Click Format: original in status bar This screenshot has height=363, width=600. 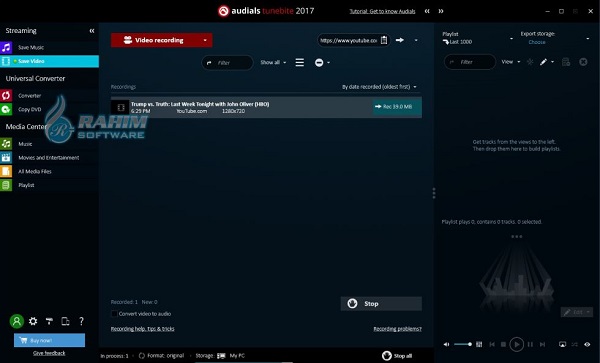click(161, 356)
